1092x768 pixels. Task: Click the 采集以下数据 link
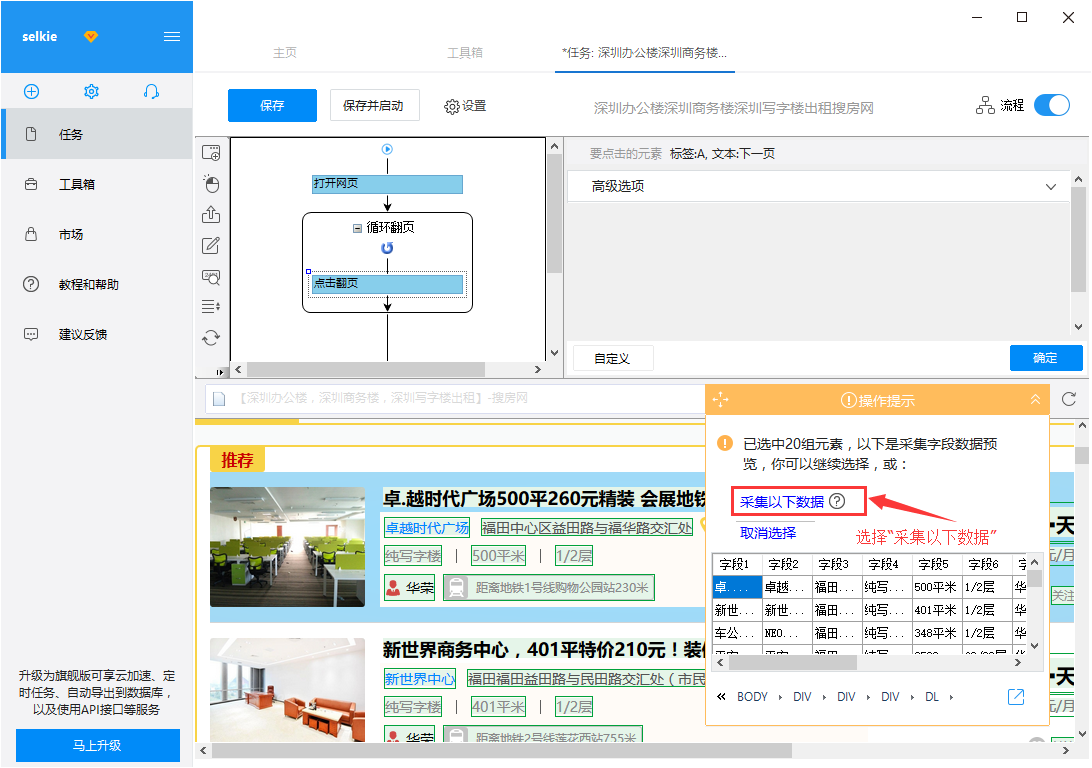pyautogui.click(x=781, y=502)
